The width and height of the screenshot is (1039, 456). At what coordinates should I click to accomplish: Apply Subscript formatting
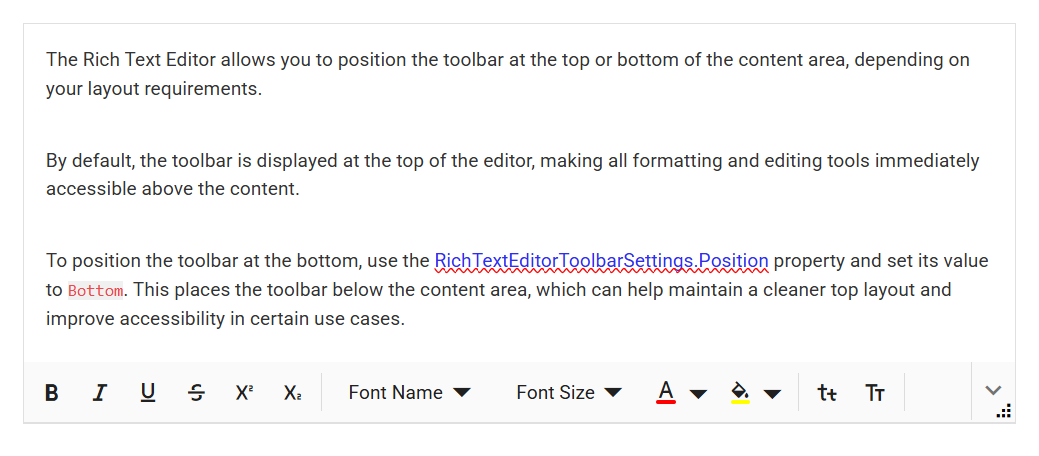point(293,392)
